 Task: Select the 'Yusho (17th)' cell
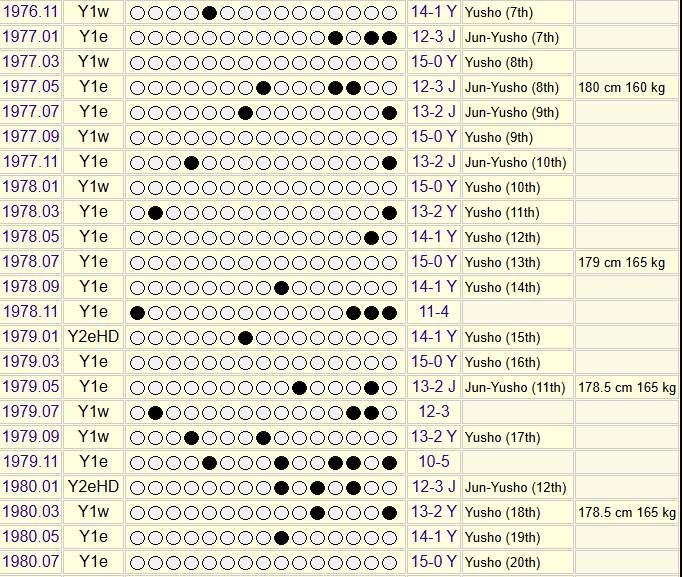coord(518,437)
